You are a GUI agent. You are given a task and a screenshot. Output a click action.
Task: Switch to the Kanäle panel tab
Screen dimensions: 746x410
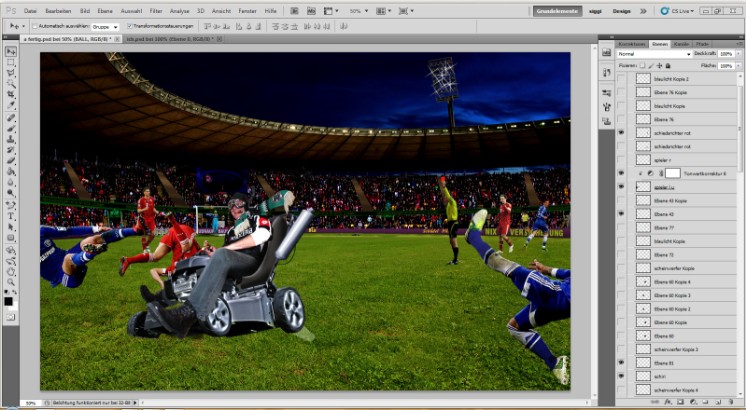681,44
